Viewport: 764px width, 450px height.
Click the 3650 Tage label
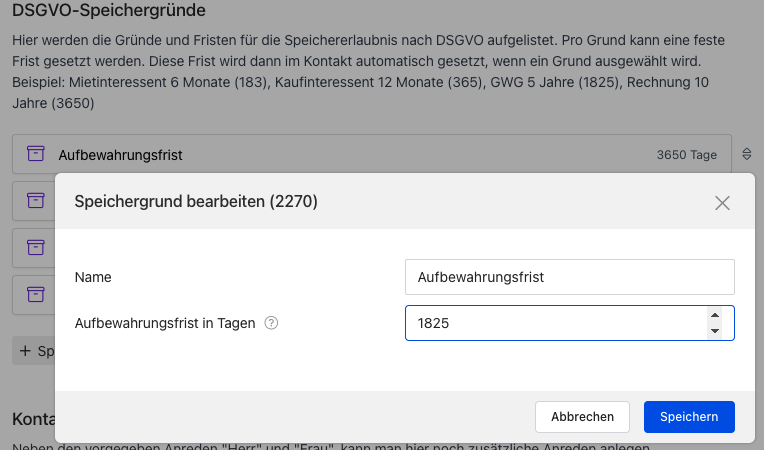click(687, 155)
